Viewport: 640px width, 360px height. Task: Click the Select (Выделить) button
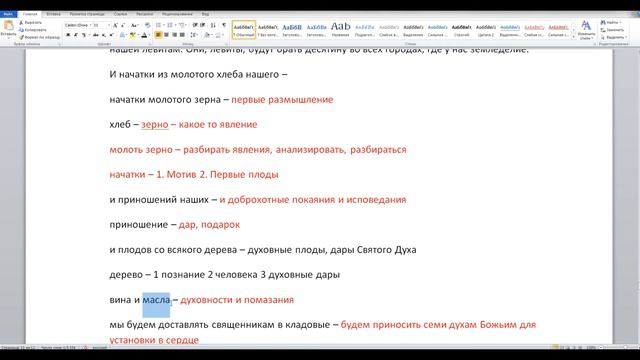pyautogui.click(x=613, y=37)
